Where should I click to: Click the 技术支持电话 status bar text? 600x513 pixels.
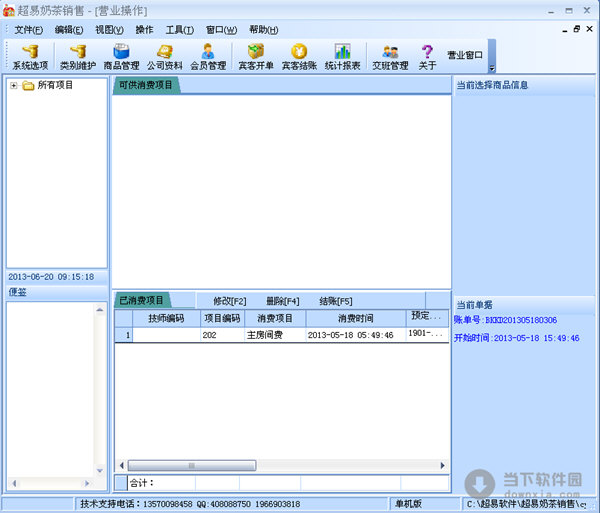[x=190, y=504]
